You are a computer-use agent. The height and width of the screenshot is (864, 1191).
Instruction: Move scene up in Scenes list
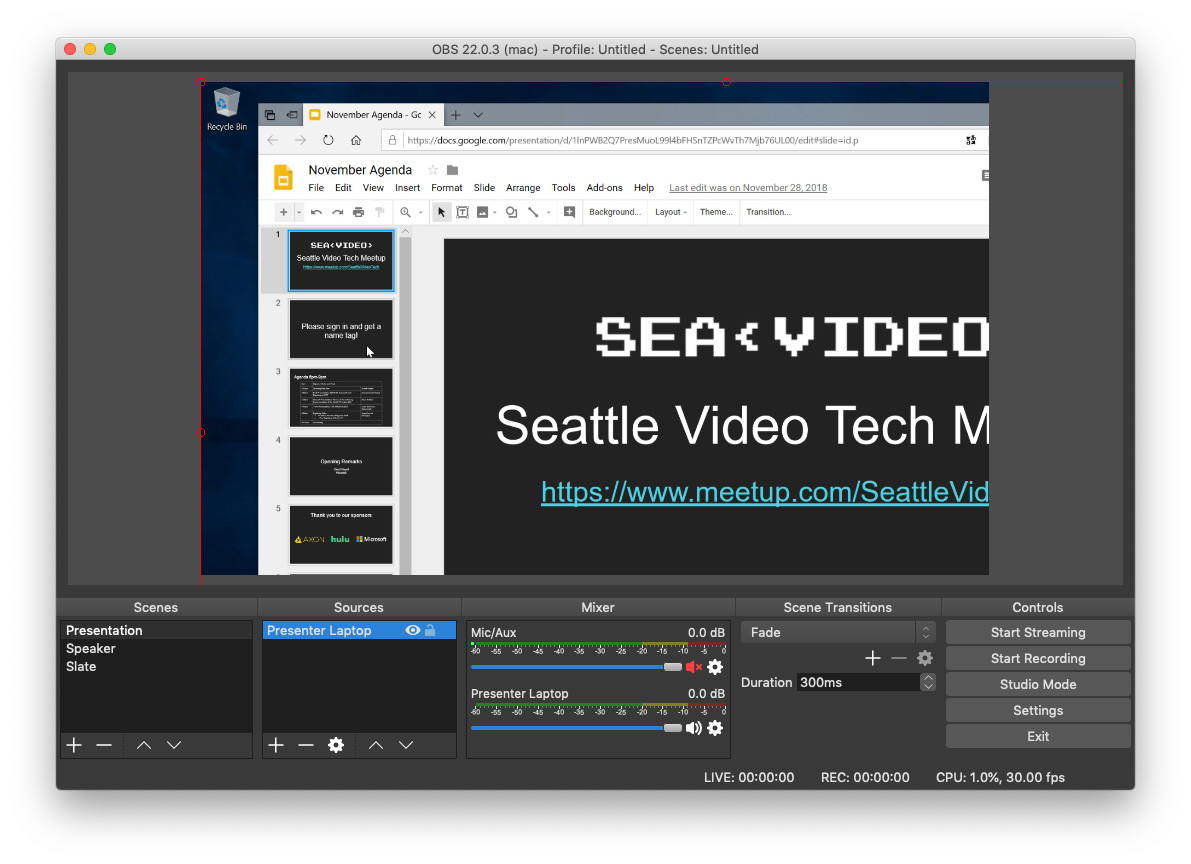(x=144, y=745)
